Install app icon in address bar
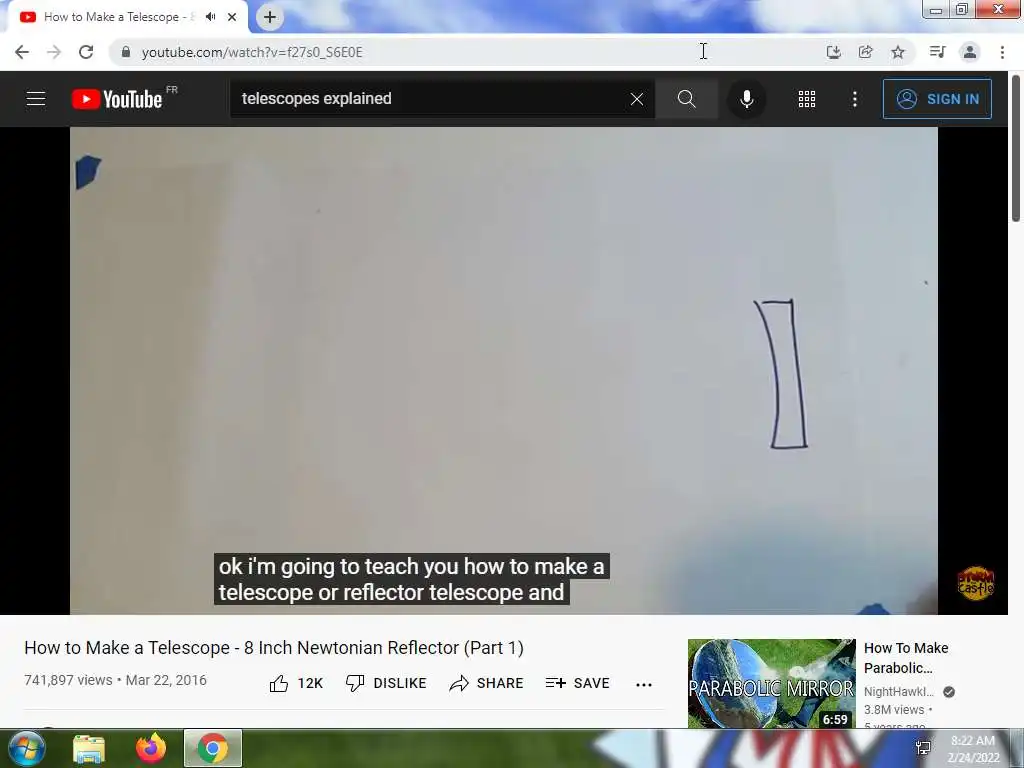This screenshot has height=768, width=1024. 833,52
